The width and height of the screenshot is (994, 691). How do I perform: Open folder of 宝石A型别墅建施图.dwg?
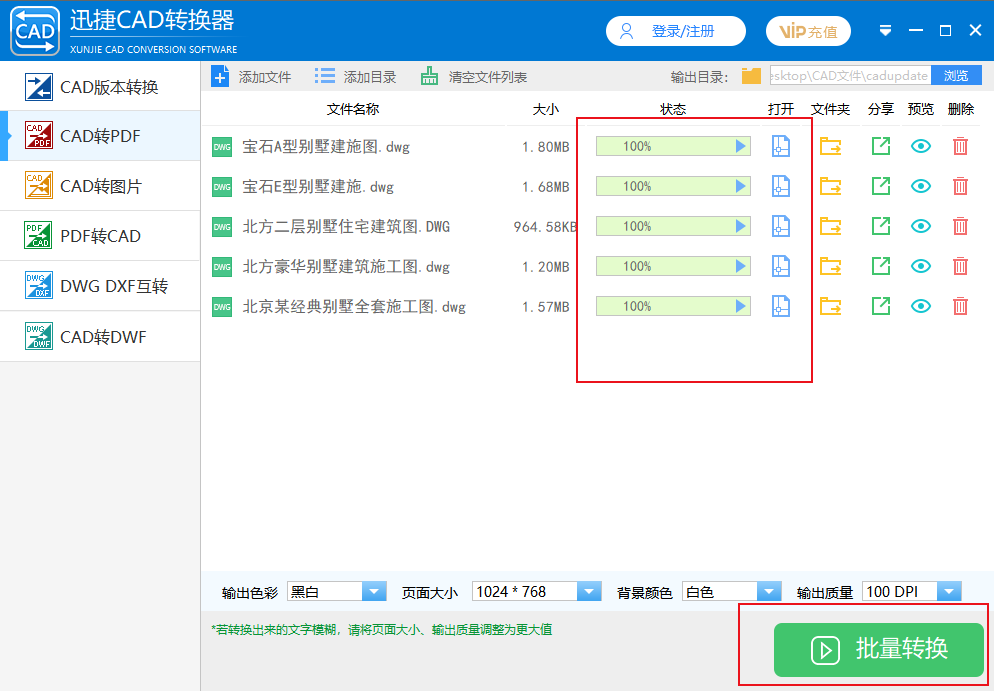pyautogui.click(x=830, y=146)
